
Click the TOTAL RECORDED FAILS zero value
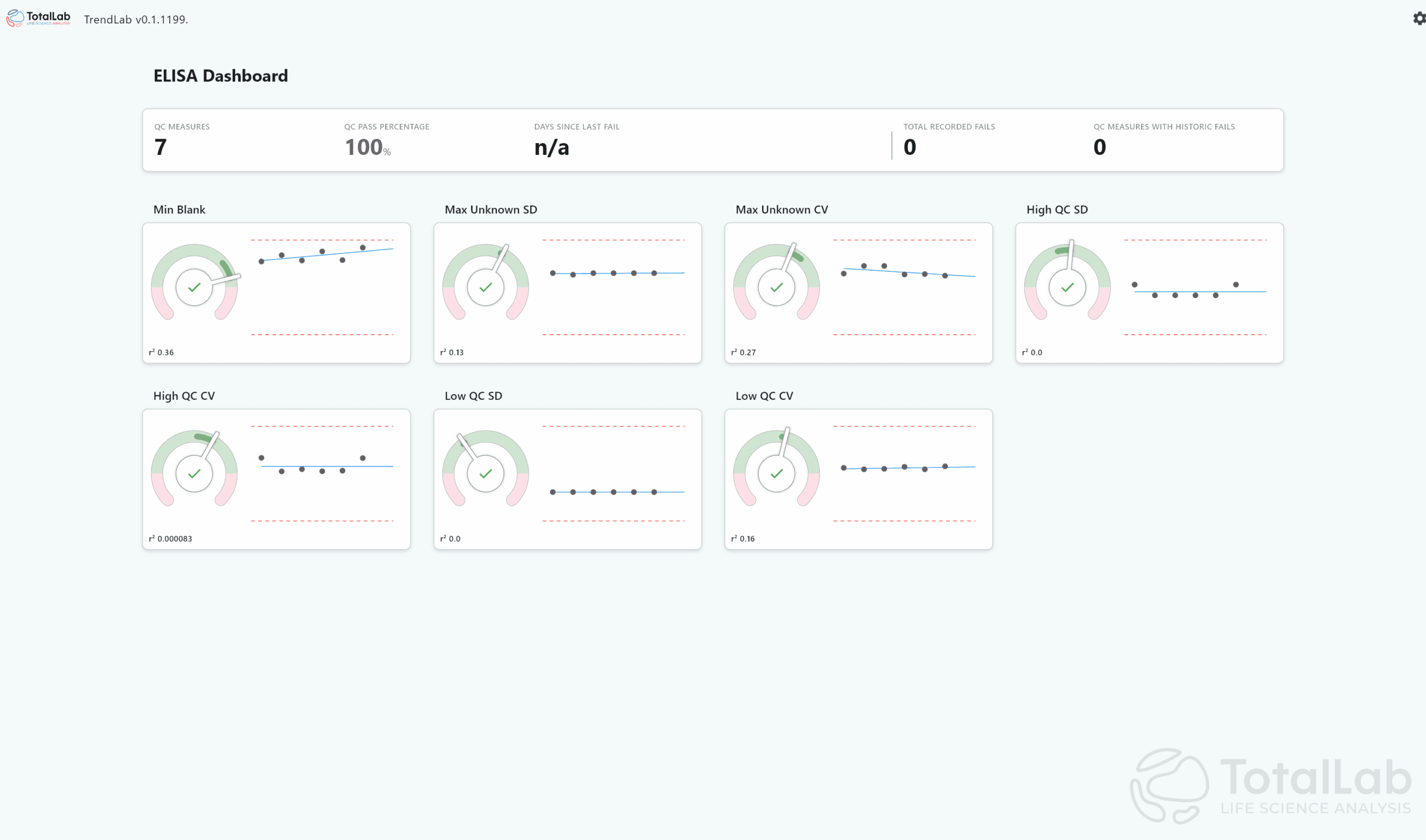910,147
